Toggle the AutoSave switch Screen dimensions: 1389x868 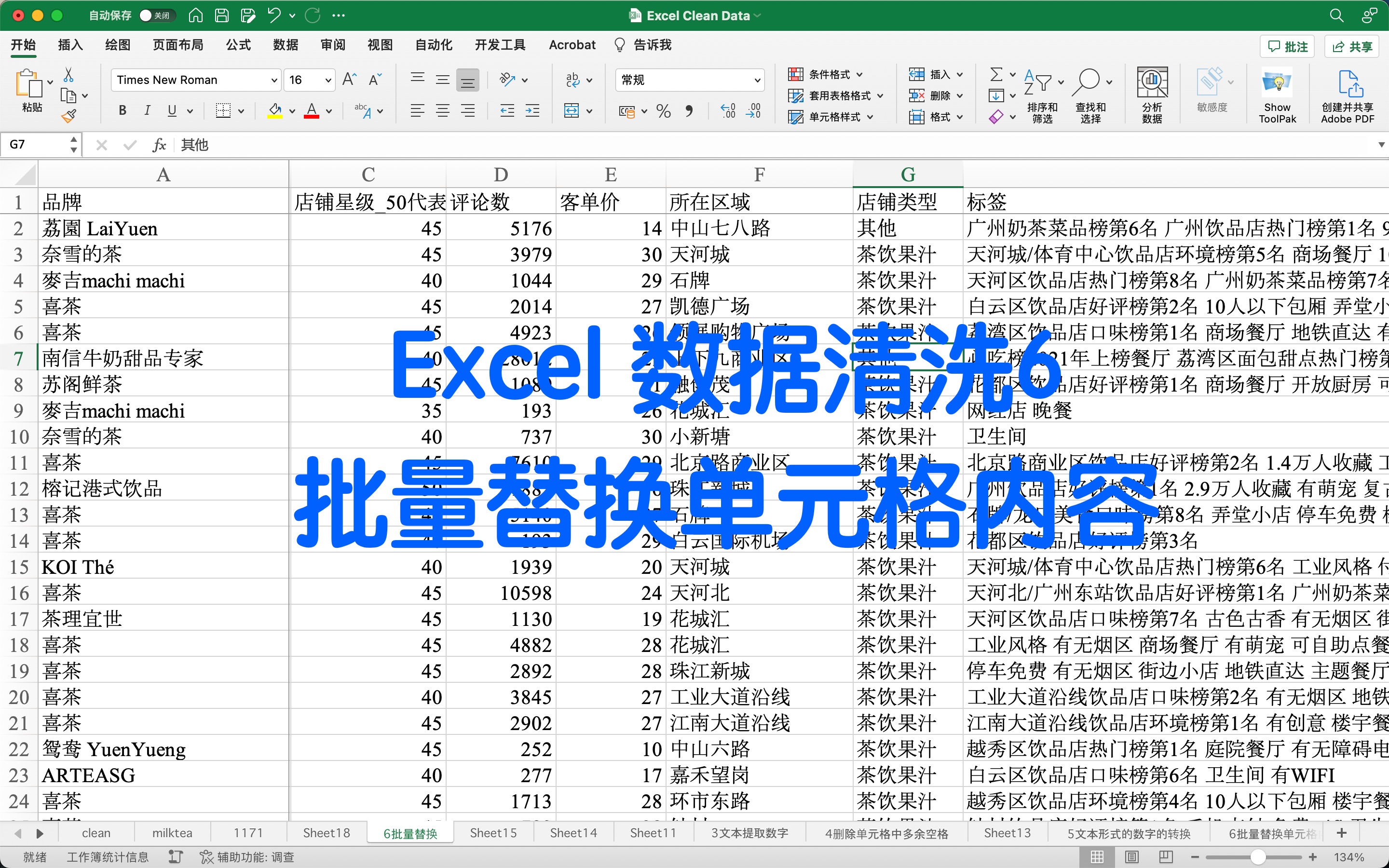156,15
